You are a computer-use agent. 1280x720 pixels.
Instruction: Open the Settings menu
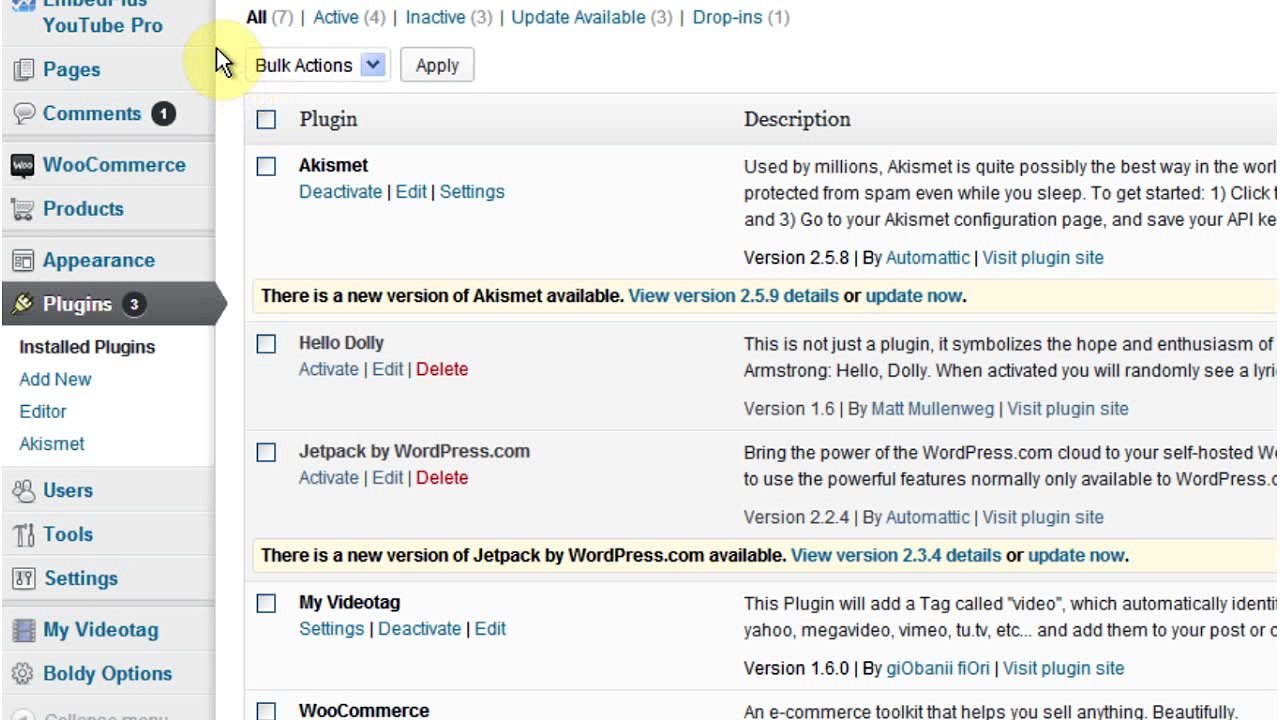80,579
